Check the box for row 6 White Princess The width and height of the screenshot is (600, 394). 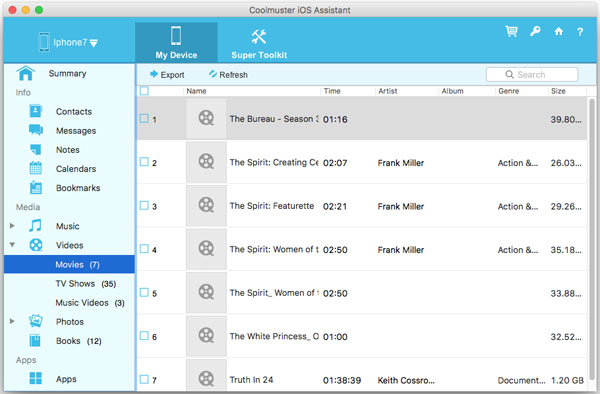click(x=144, y=336)
